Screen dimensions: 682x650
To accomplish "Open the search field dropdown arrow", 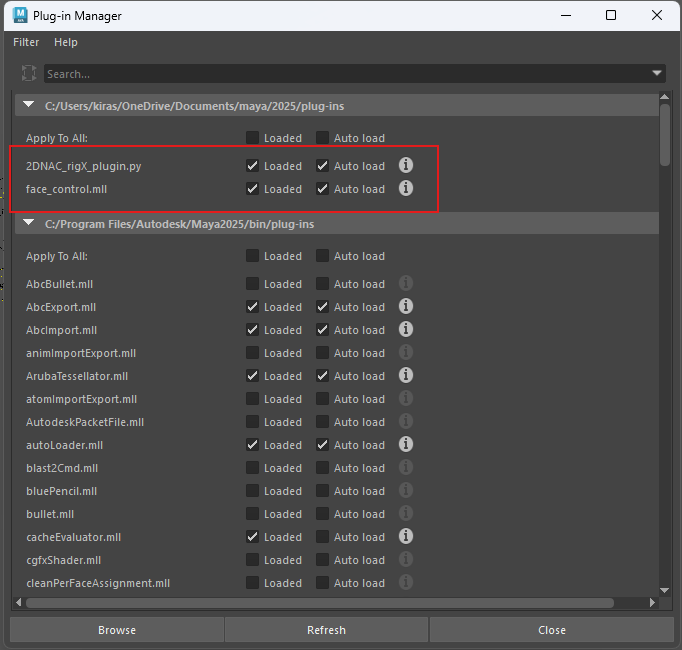I will (x=657, y=74).
